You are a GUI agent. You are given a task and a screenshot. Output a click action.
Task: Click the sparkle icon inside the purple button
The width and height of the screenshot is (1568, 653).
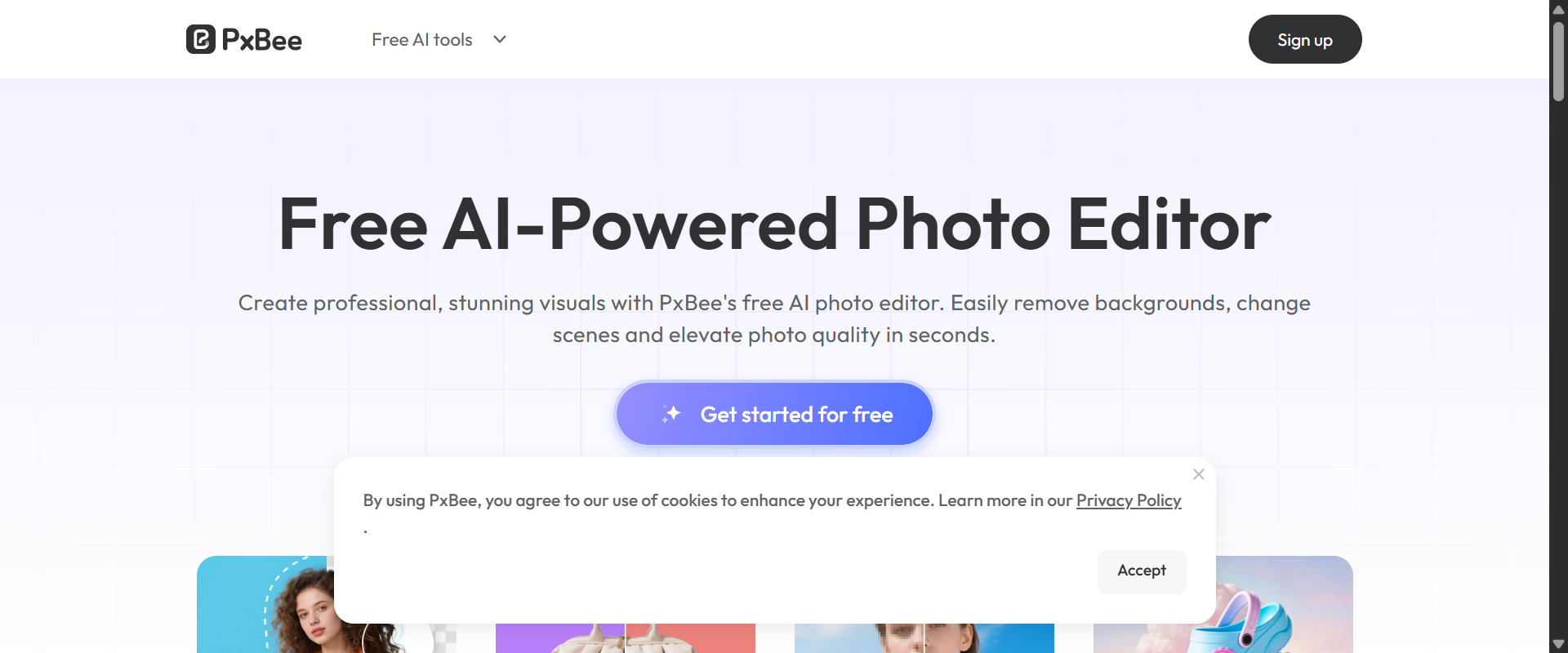click(670, 414)
